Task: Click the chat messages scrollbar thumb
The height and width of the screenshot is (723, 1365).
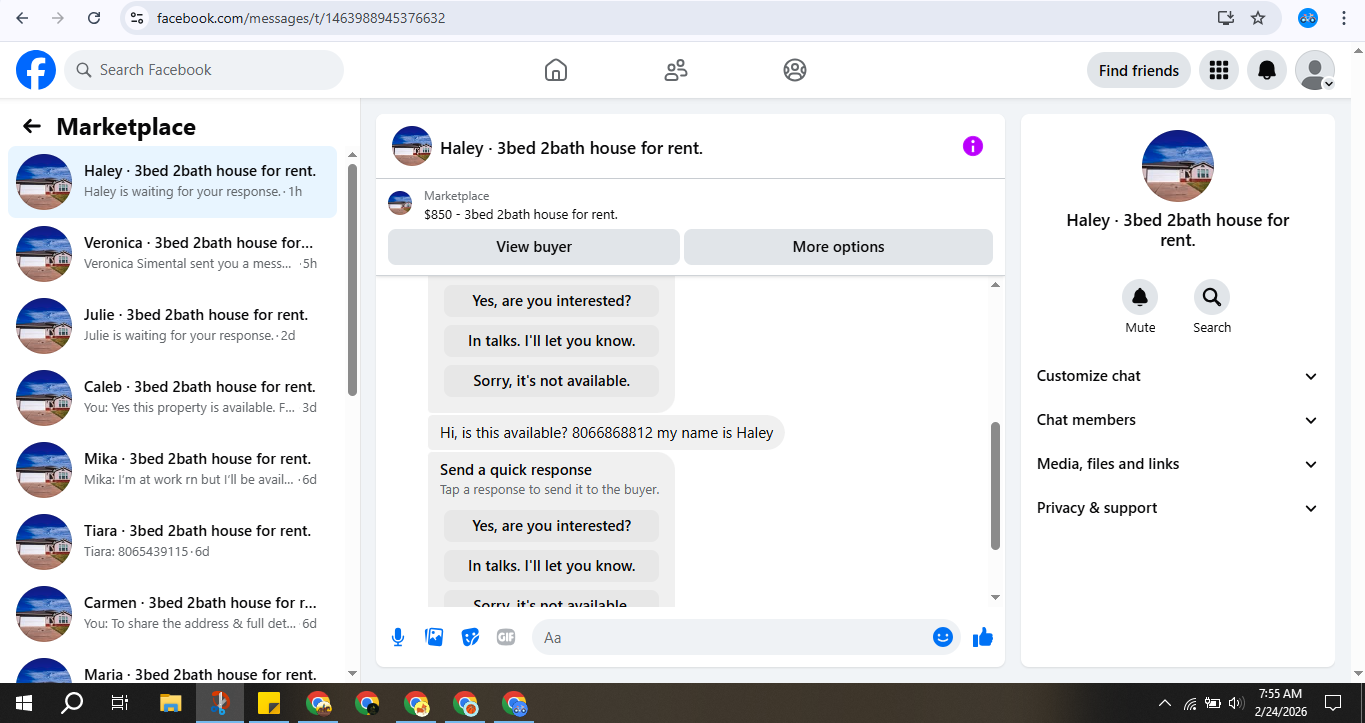Action: (x=995, y=486)
